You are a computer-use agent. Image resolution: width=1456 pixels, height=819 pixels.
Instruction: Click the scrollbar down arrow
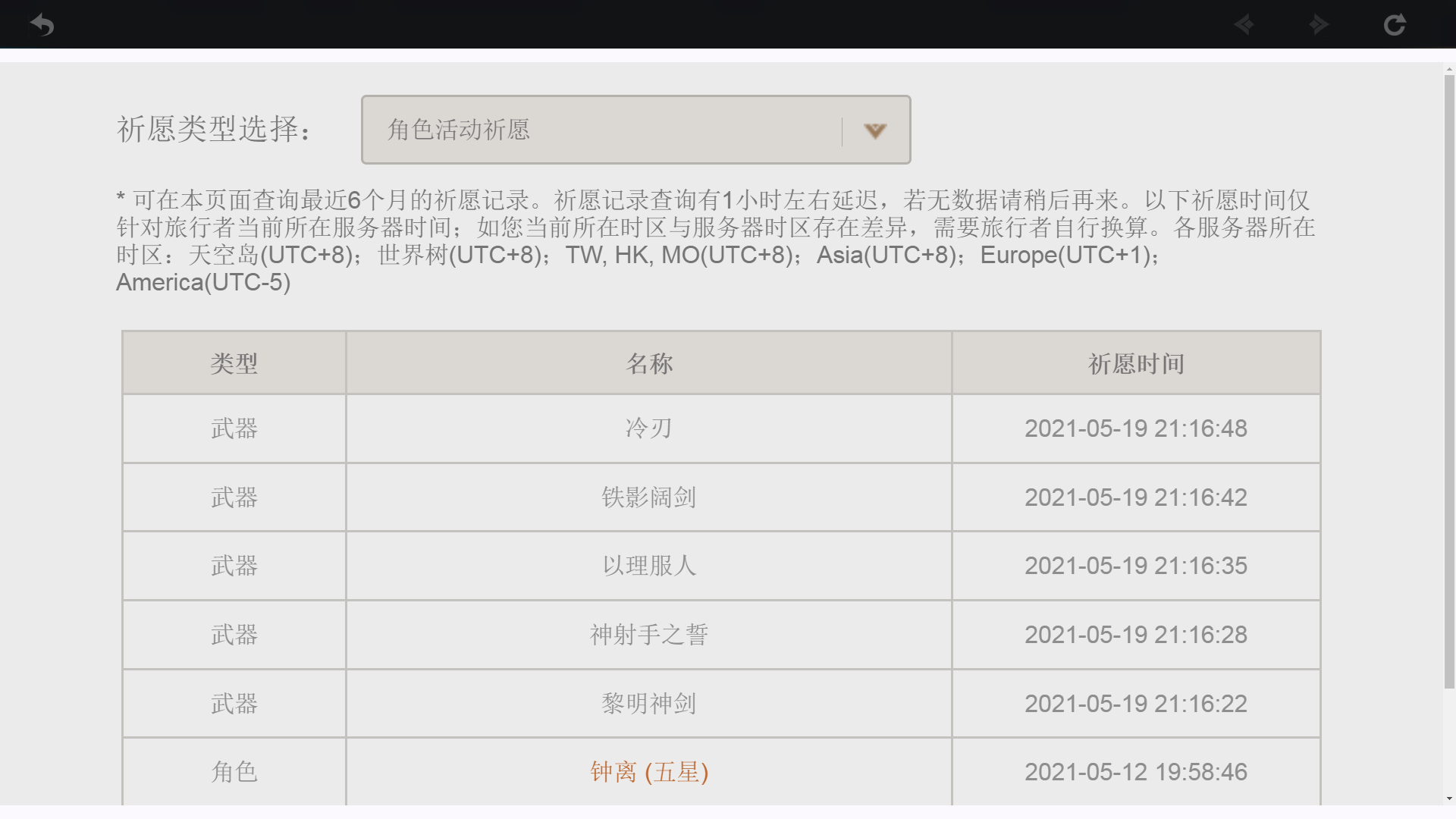1449,798
